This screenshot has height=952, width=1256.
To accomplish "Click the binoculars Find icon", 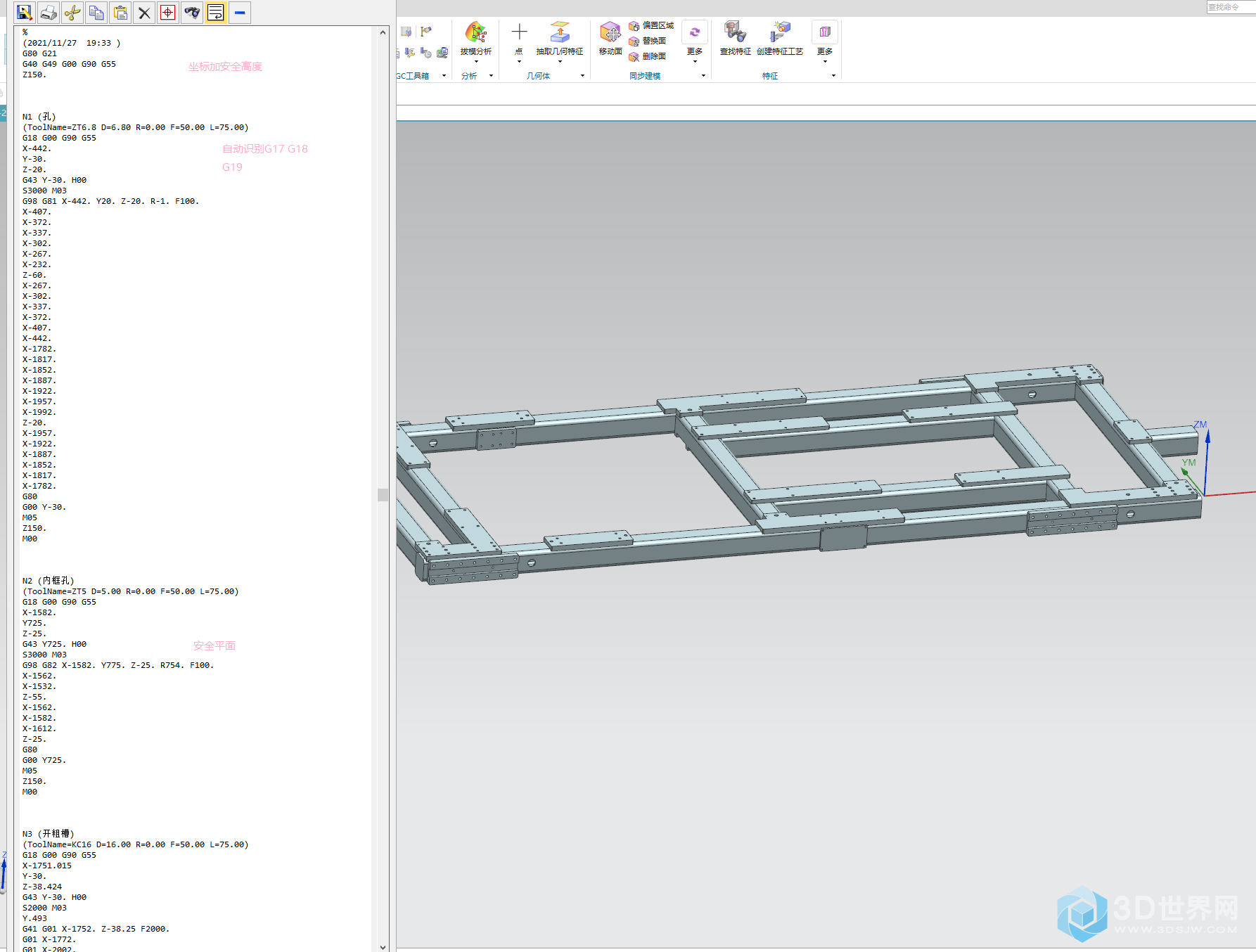I will point(192,13).
